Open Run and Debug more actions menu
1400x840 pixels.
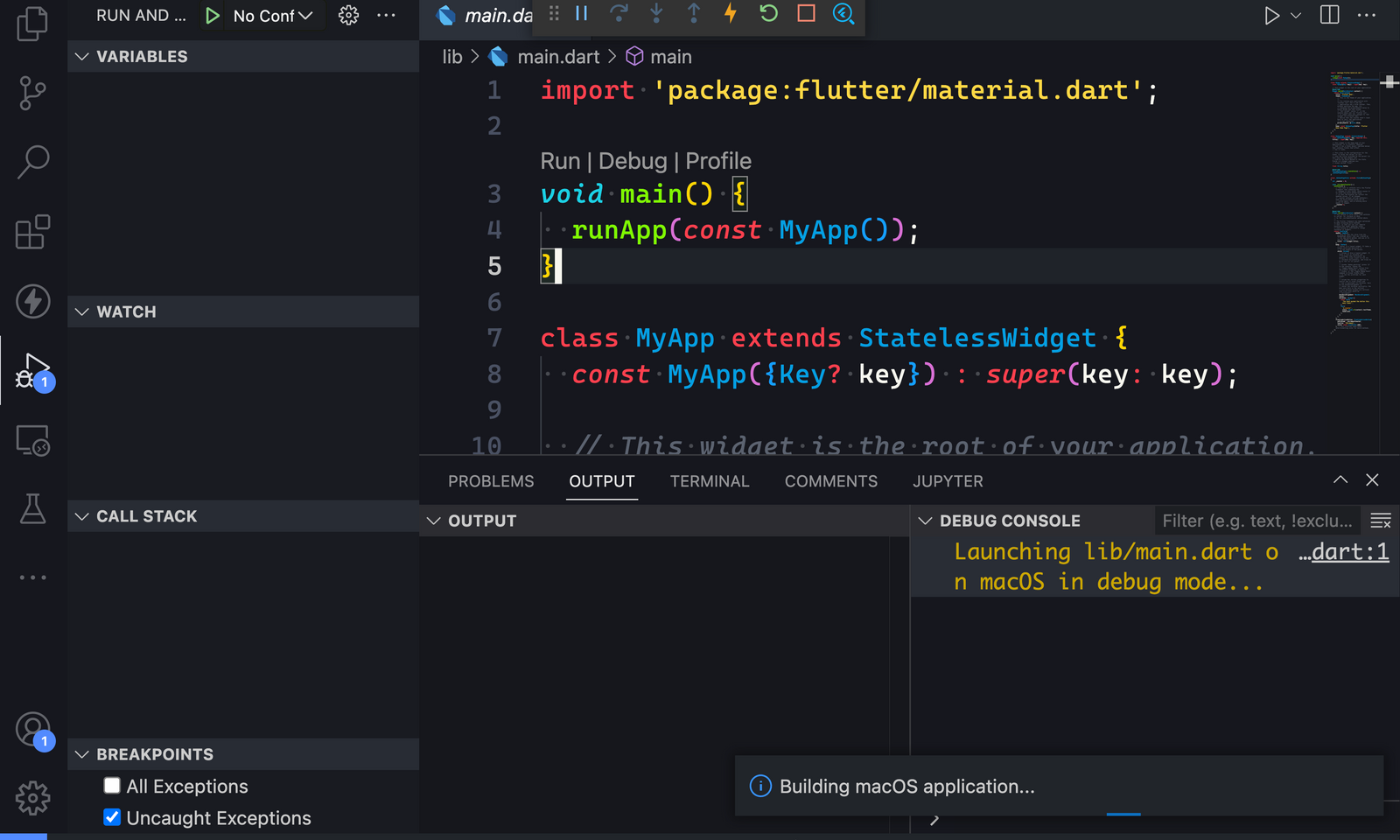pyautogui.click(x=386, y=16)
